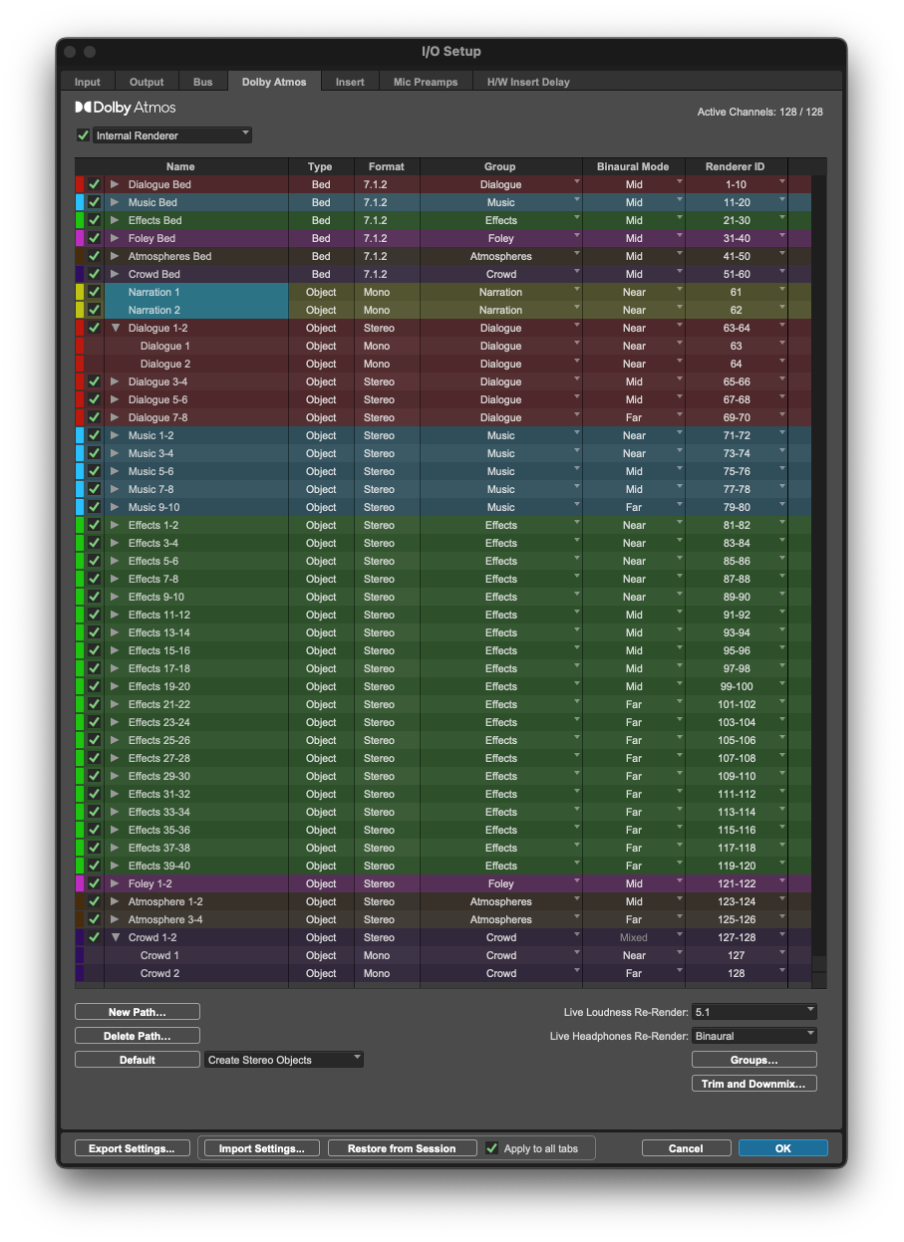Collapse the Crowd 1-2 object group
This screenshot has height=1242, width=904.
point(118,937)
